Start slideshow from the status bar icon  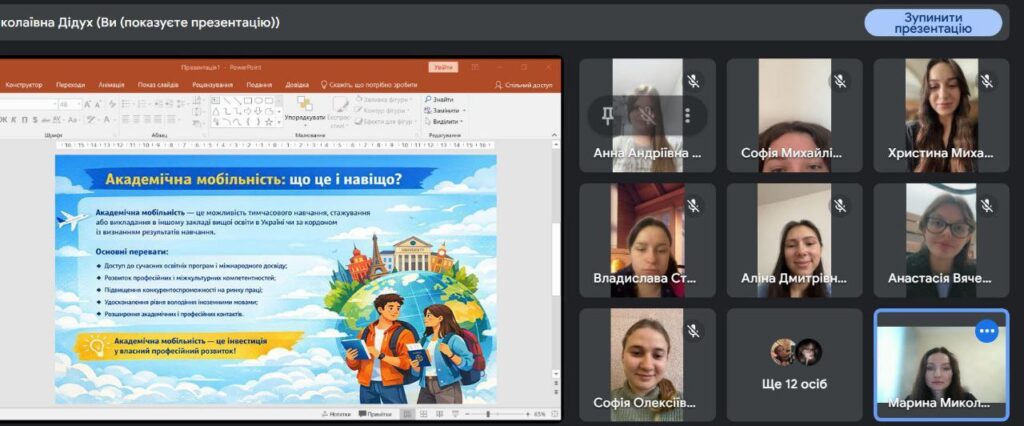pyautogui.click(x=453, y=413)
